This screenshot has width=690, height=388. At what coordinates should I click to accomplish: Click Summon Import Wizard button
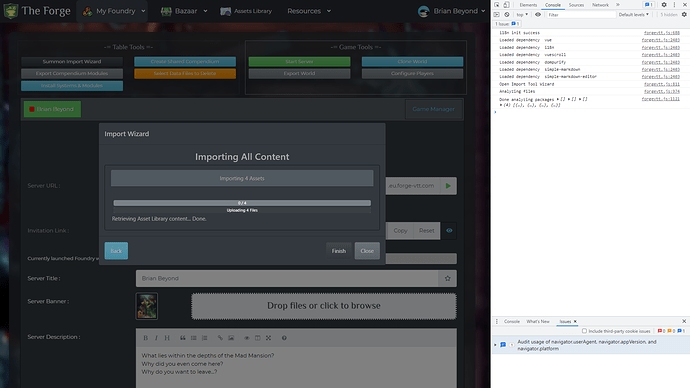(72, 62)
